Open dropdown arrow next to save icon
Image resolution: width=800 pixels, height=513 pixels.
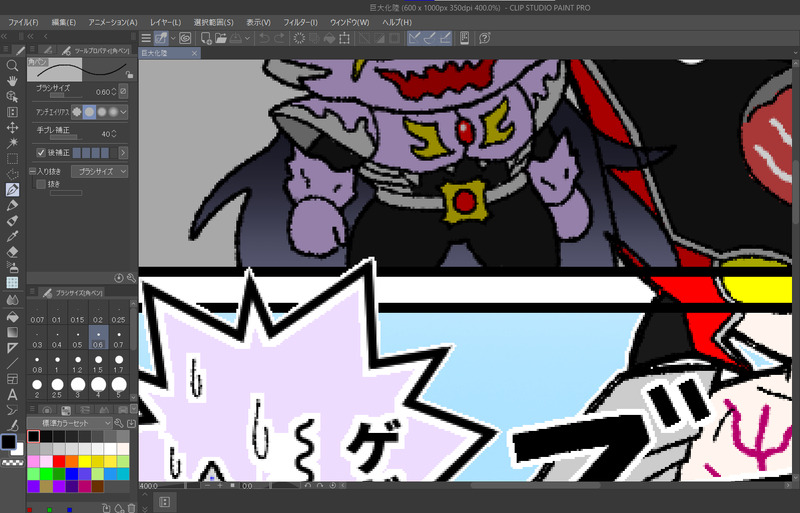pyautogui.click(x=247, y=38)
